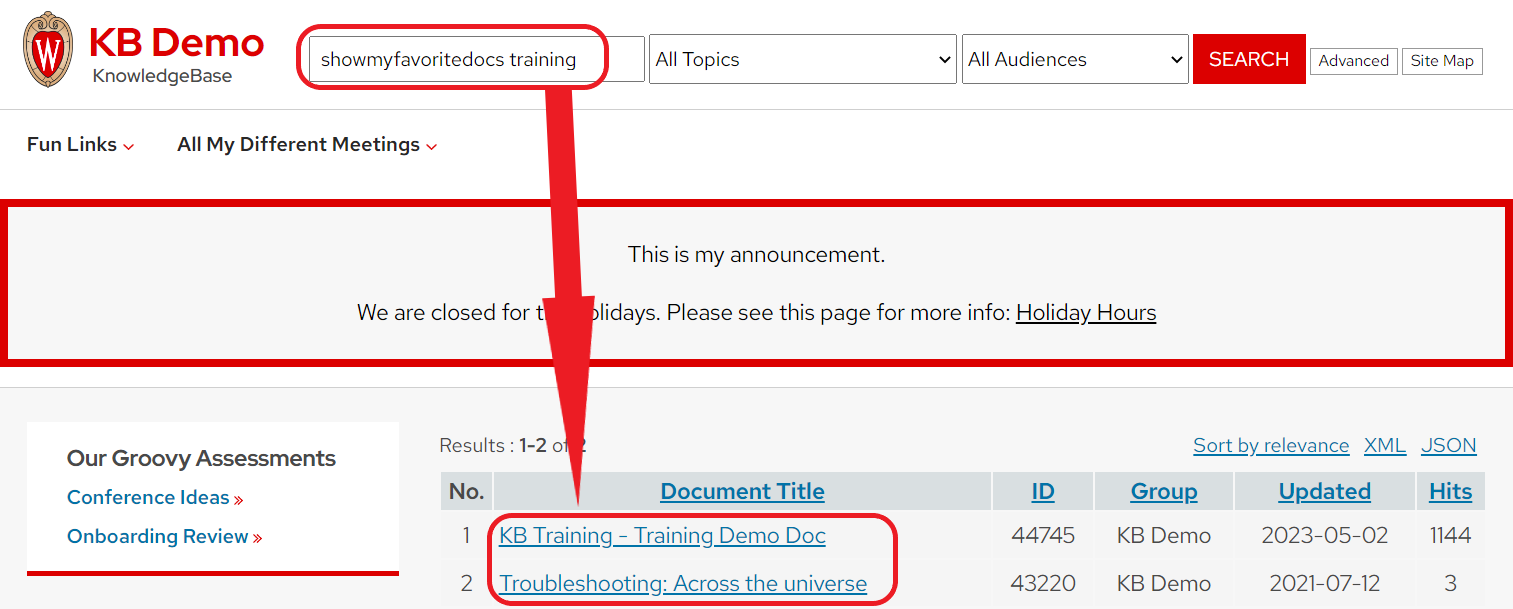
Task: Click the Our Groovy Assessments heading
Action: 201,458
